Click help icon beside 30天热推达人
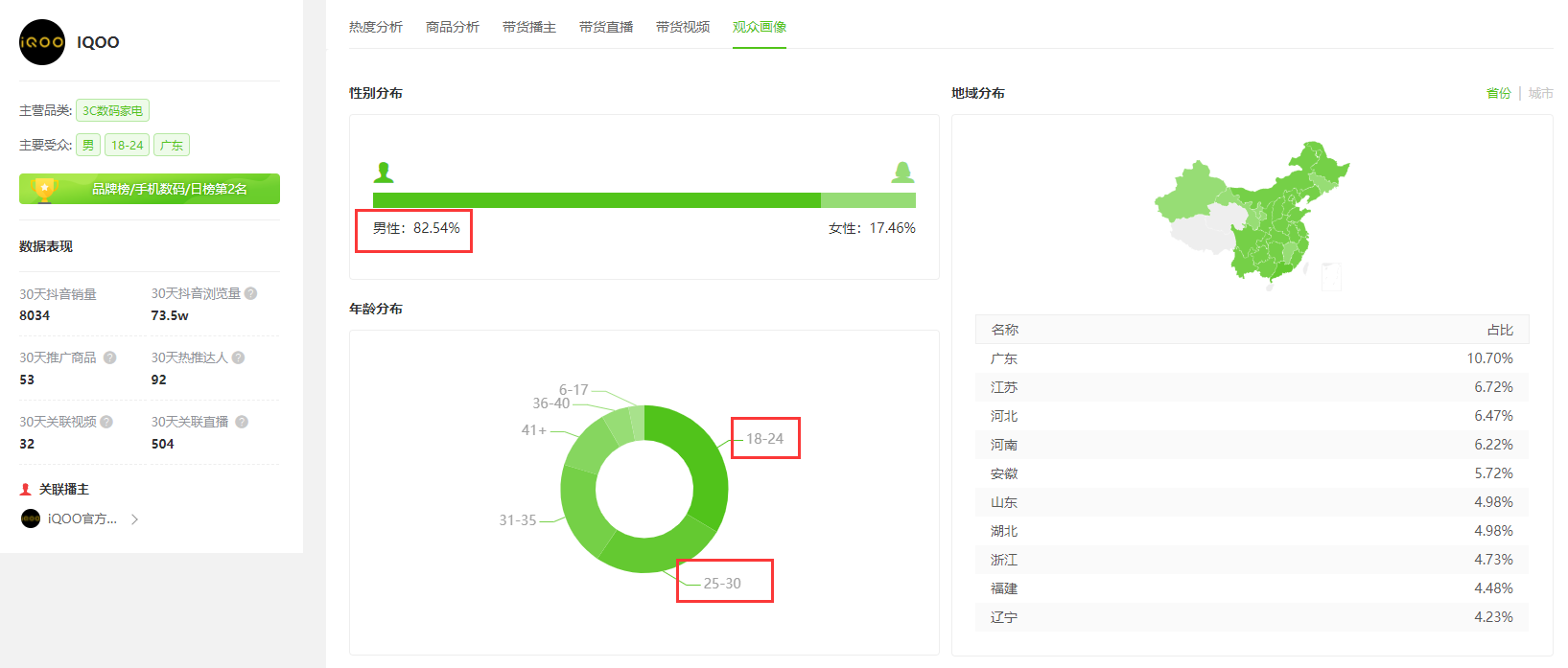1568x668 pixels. point(239,357)
